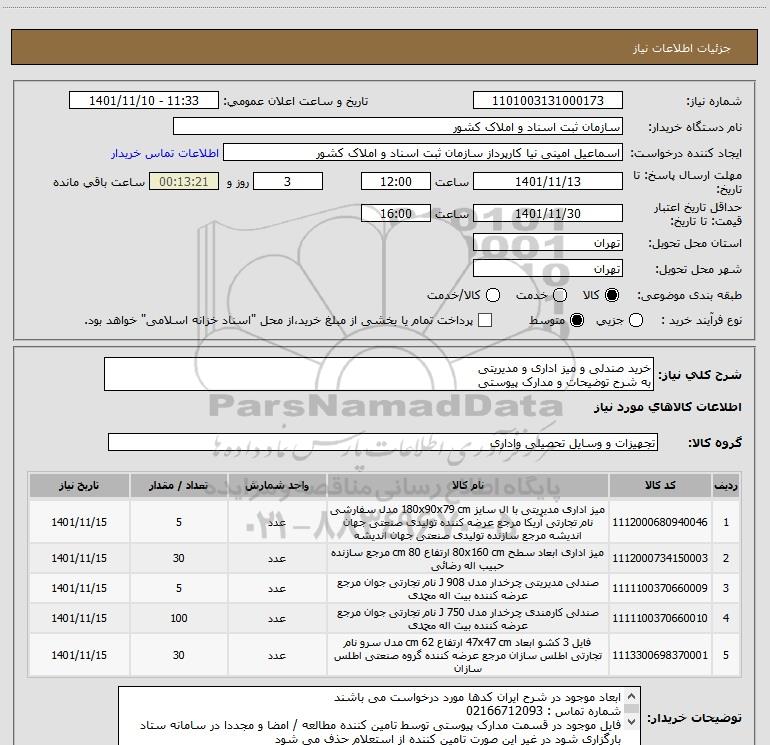Open the اطلاعات تماس خریدار link
Screen dimensions: 770x745
(x=165, y=153)
